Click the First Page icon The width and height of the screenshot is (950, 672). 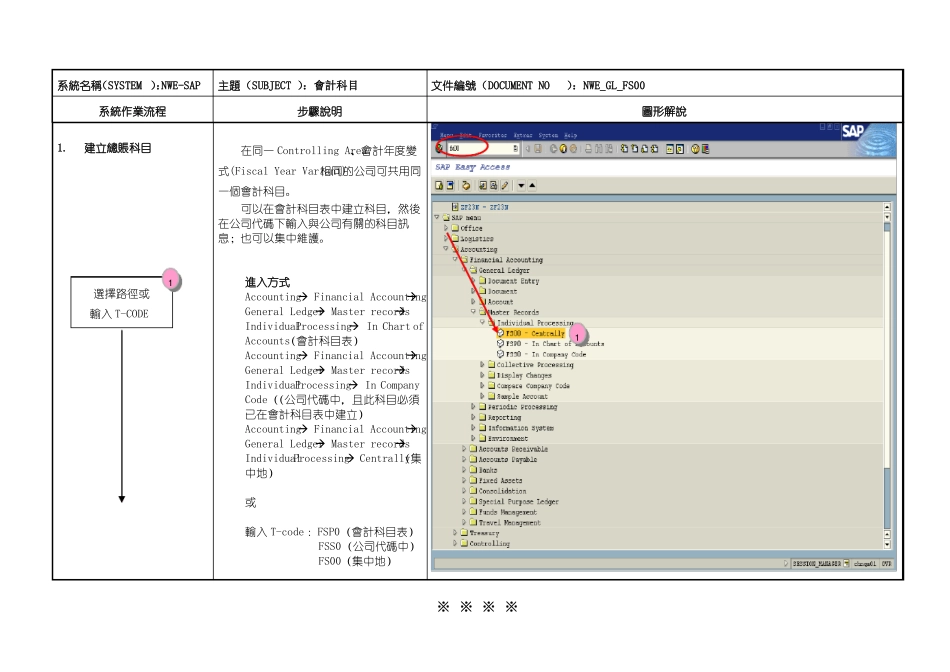[x=625, y=148]
